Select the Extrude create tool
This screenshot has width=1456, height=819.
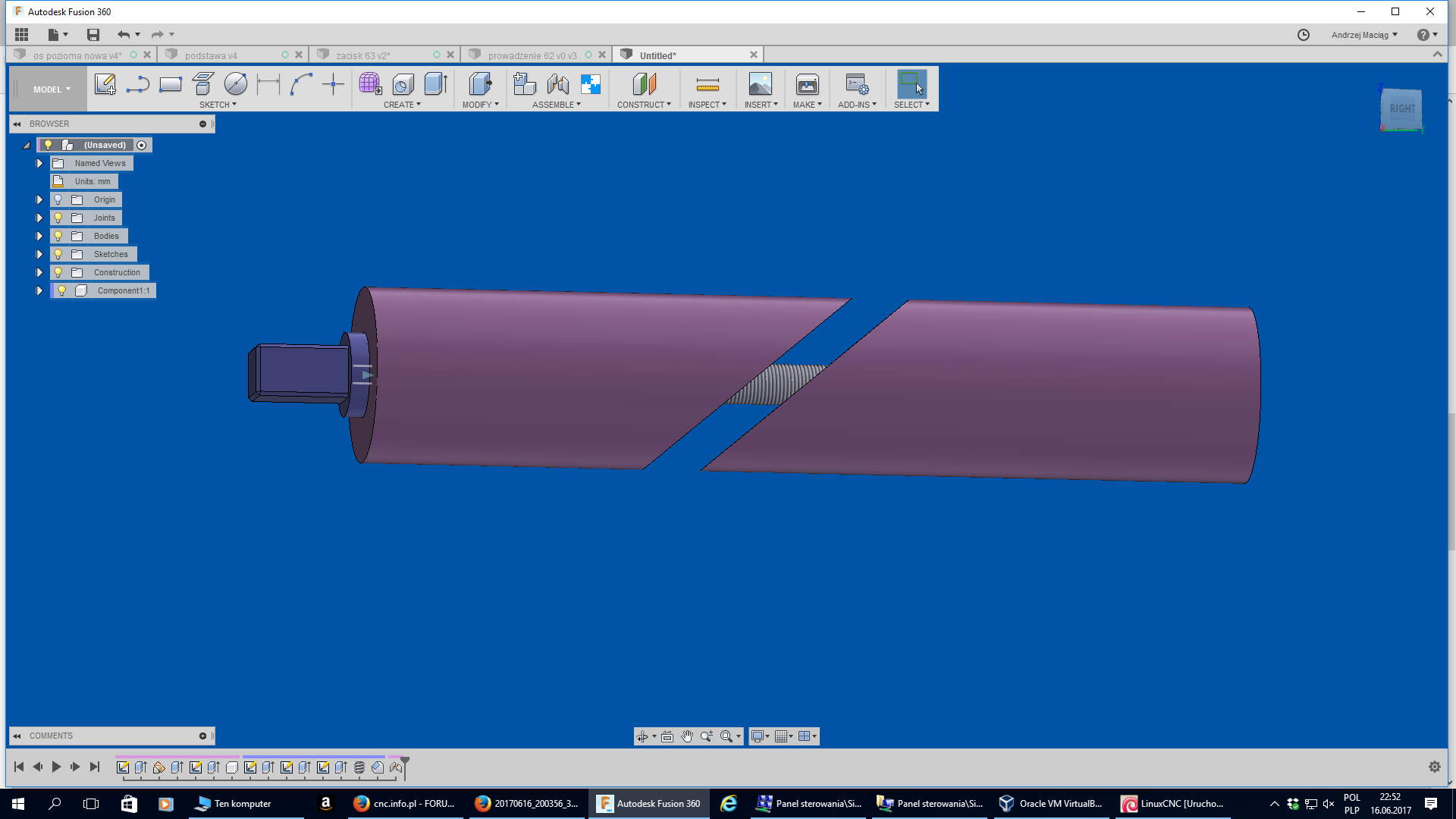point(436,84)
